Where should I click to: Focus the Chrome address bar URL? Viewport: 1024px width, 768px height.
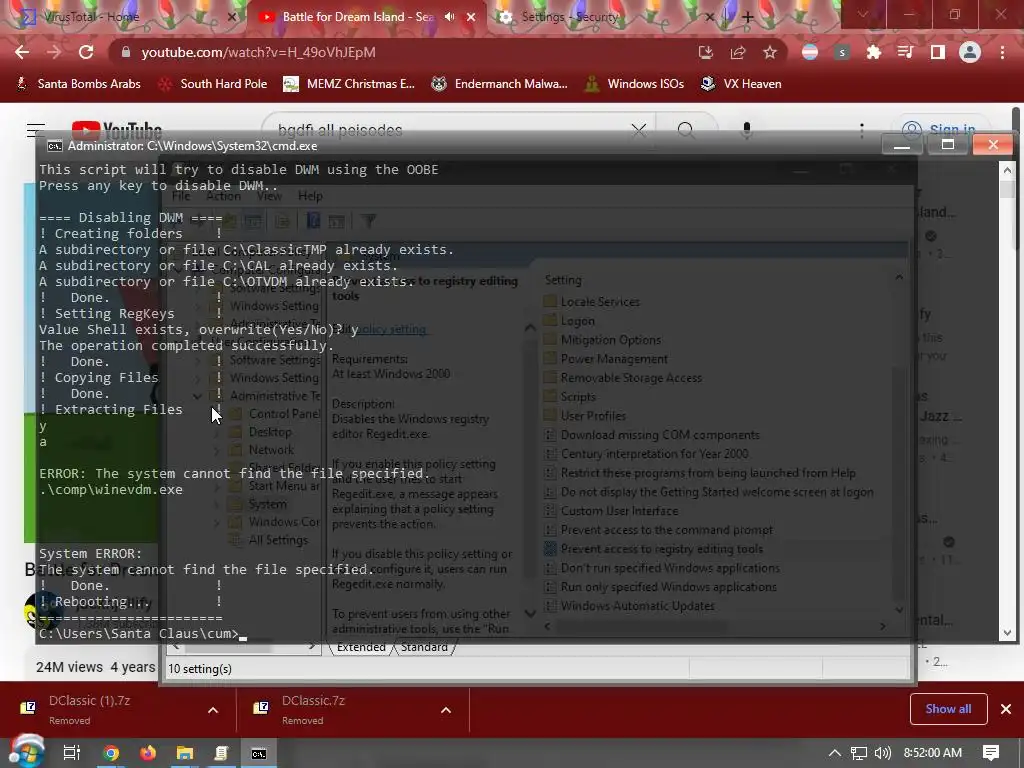(259, 52)
